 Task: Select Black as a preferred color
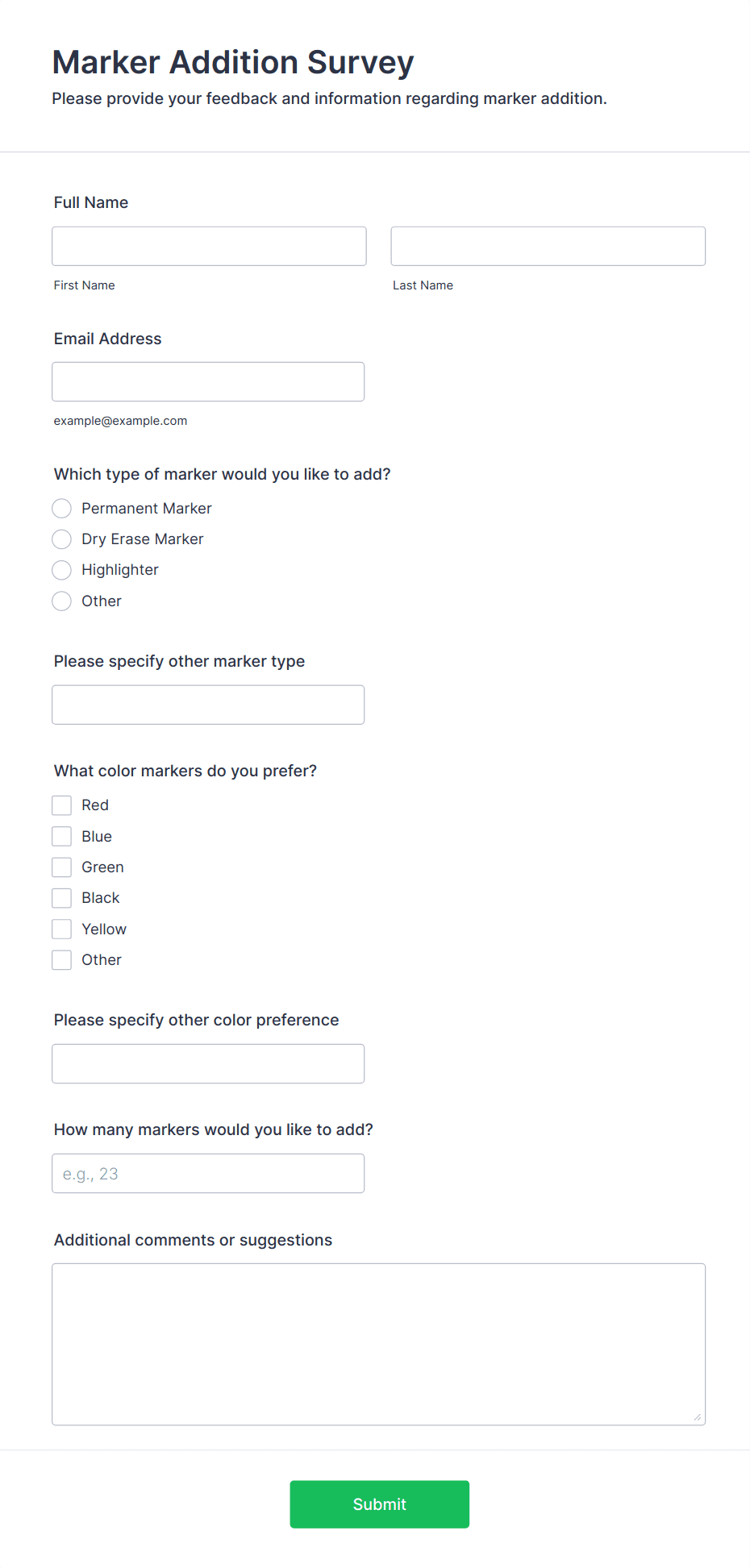[x=61, y=897]
